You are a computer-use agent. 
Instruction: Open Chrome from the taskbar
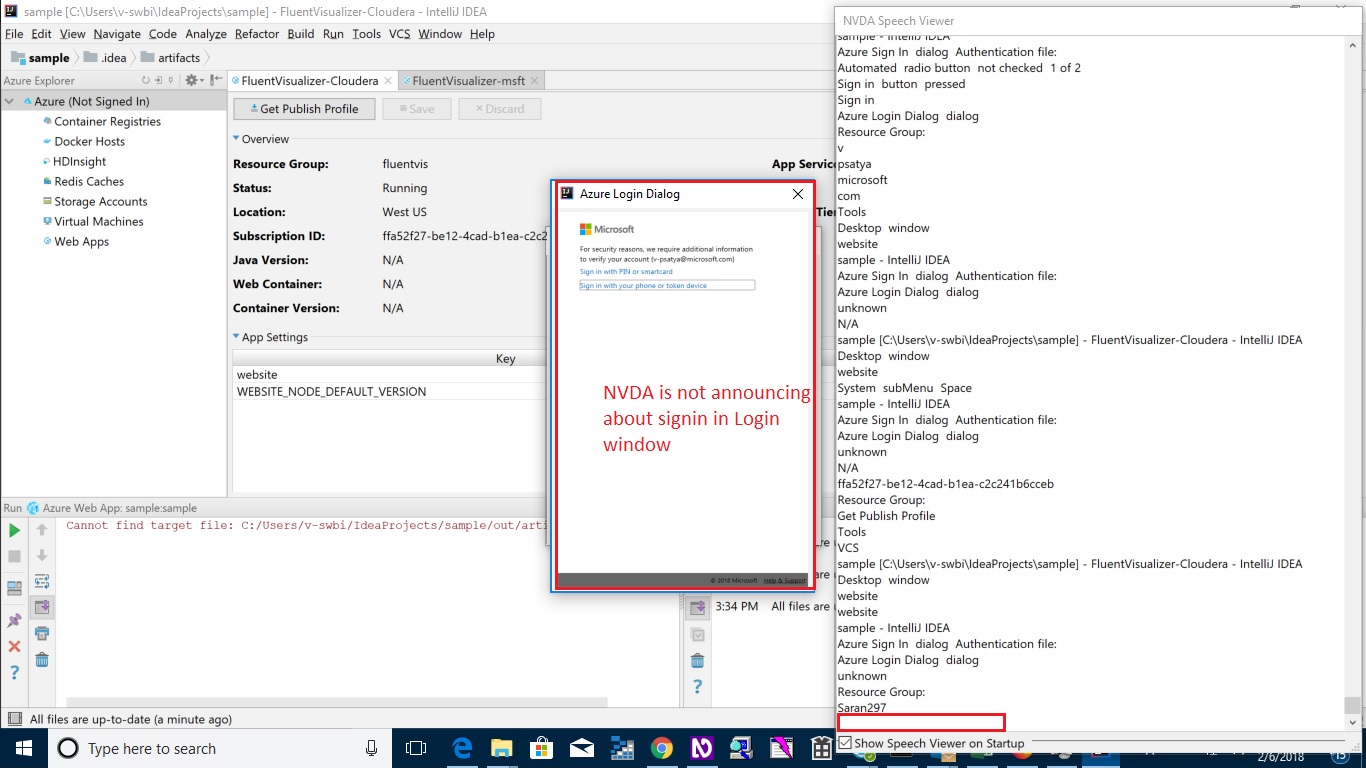click(661, 747)
